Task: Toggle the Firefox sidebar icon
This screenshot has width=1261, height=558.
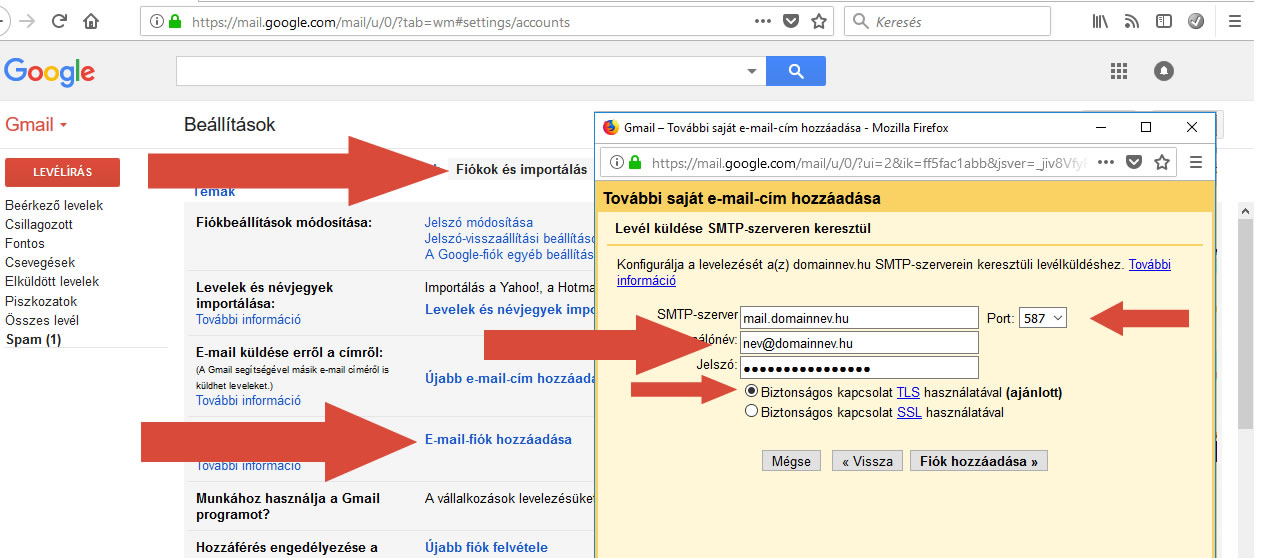Action: click(x=1163, y=21)
